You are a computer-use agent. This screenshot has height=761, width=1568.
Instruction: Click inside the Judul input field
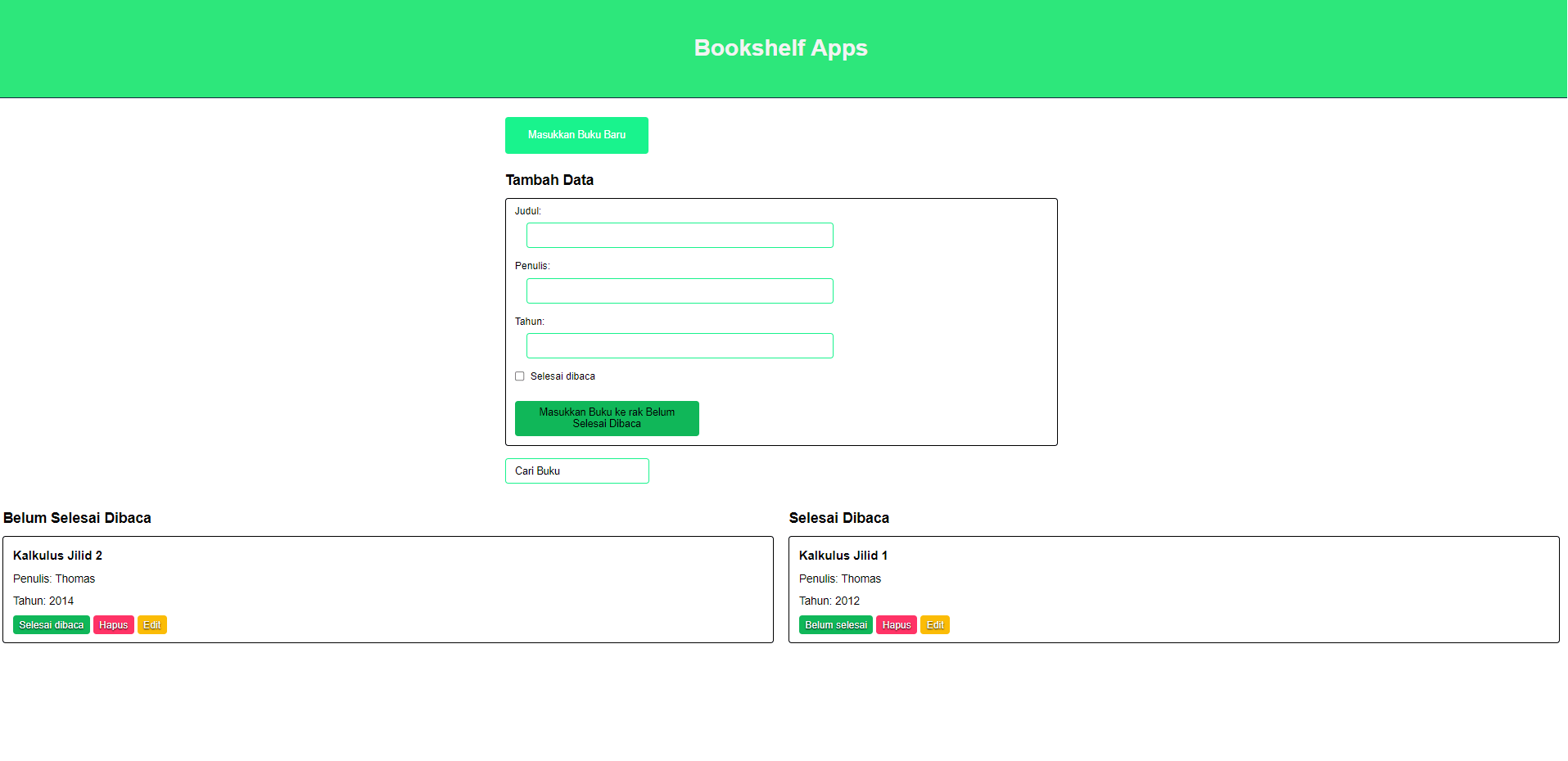pyautogui.click(x=679, y=235)
